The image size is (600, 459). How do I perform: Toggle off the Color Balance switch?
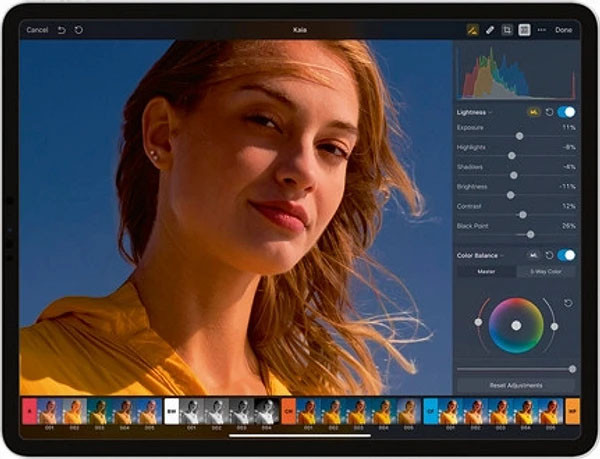click(x=567, y=255)
